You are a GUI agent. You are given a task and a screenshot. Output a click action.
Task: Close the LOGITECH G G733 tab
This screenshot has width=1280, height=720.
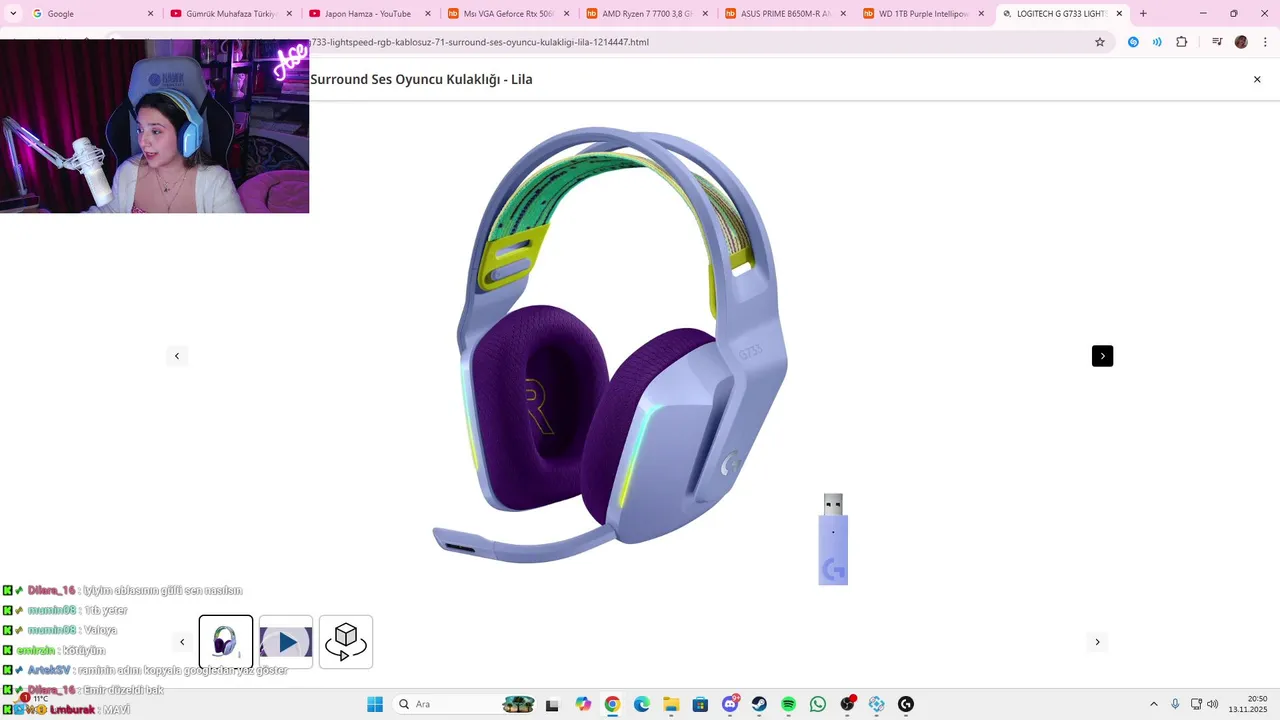1119,14
